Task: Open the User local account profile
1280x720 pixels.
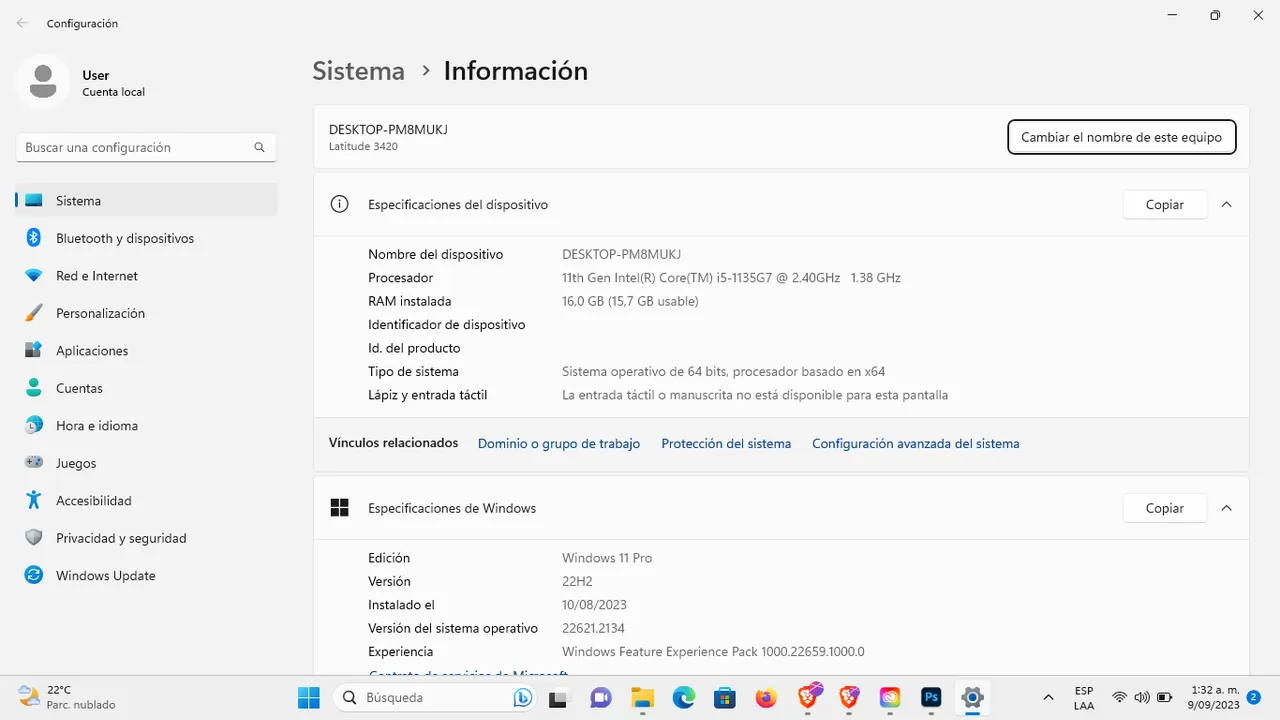Action: tap(82, 83)
